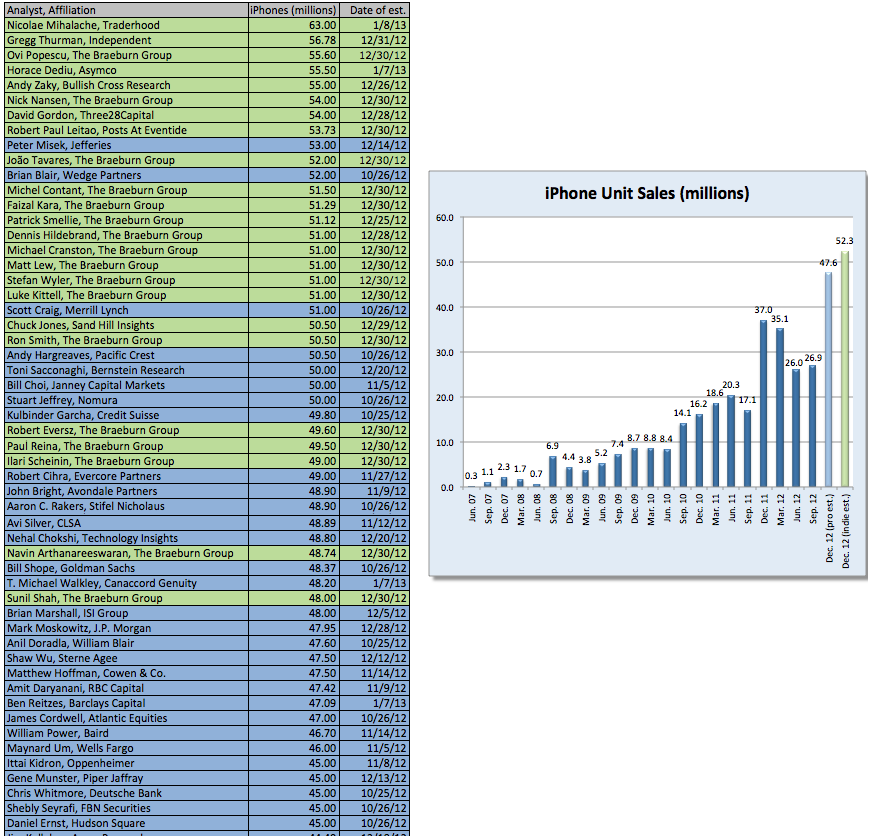
Task: Select David Gordon, Three28Capital cell
Action: 126,115
